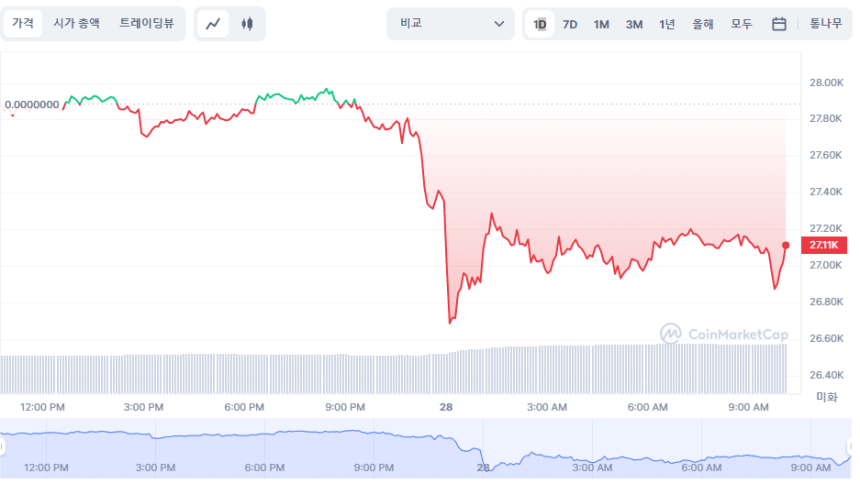Select the 7D time range

point(570,24)
